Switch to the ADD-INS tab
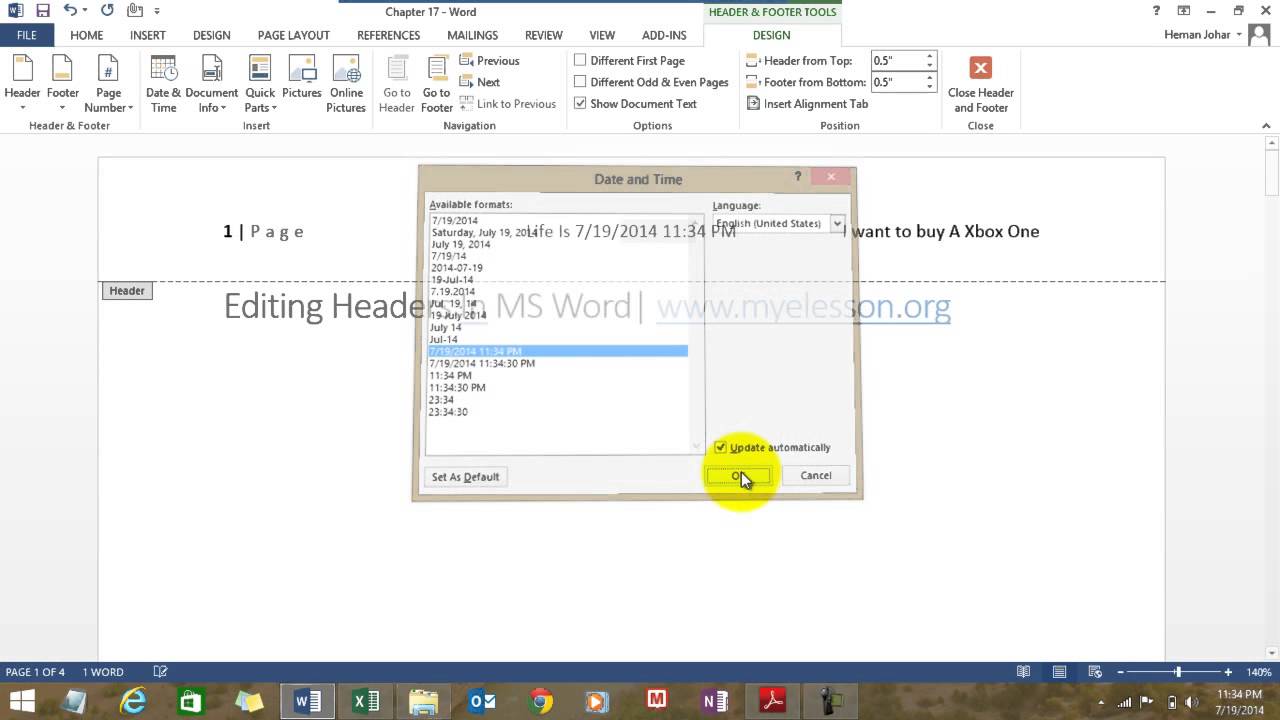1280x720 pixels. [665, 35]
